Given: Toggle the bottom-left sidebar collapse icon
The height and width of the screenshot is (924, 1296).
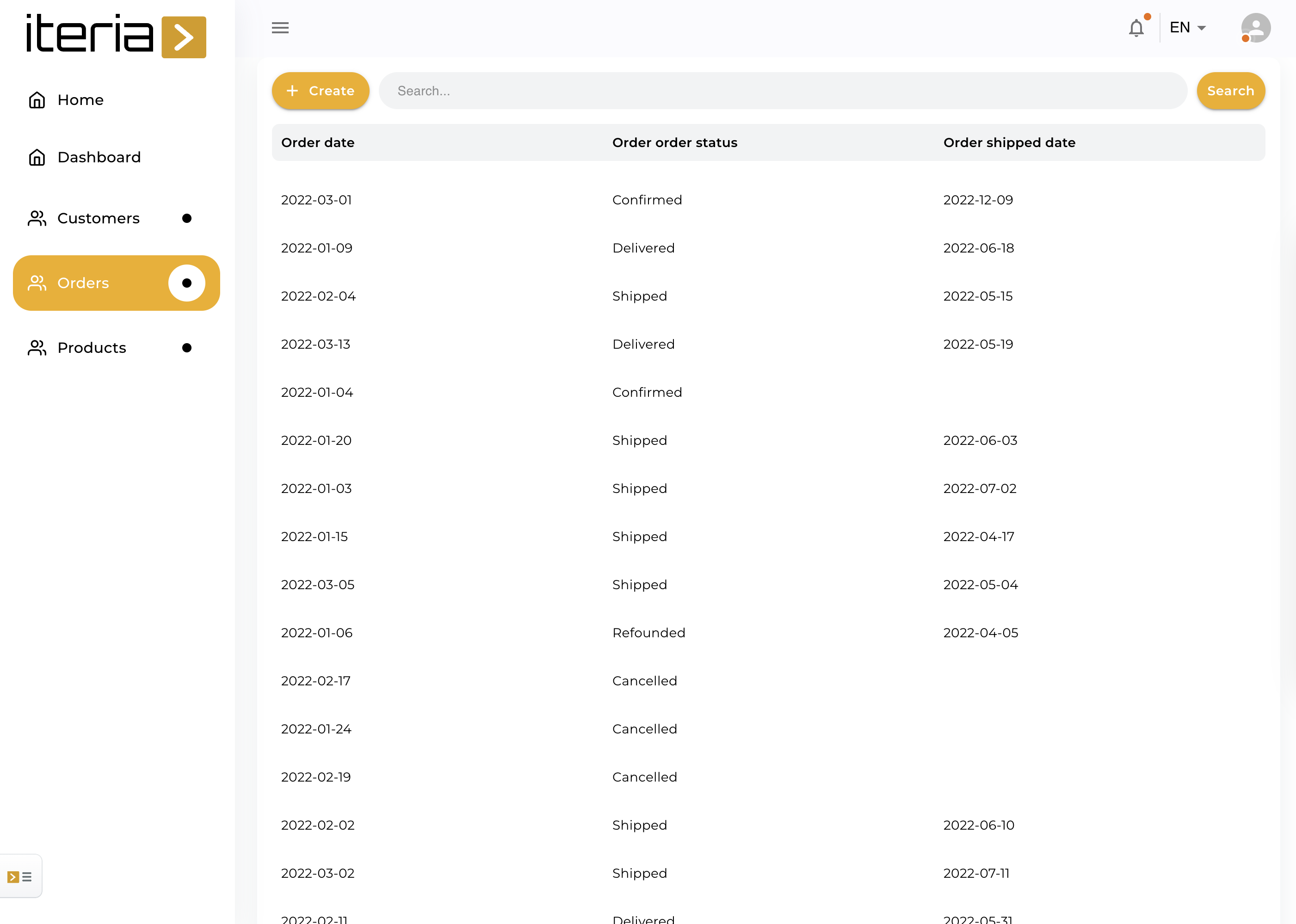Looking at the screenshot, I should [20, 877].
